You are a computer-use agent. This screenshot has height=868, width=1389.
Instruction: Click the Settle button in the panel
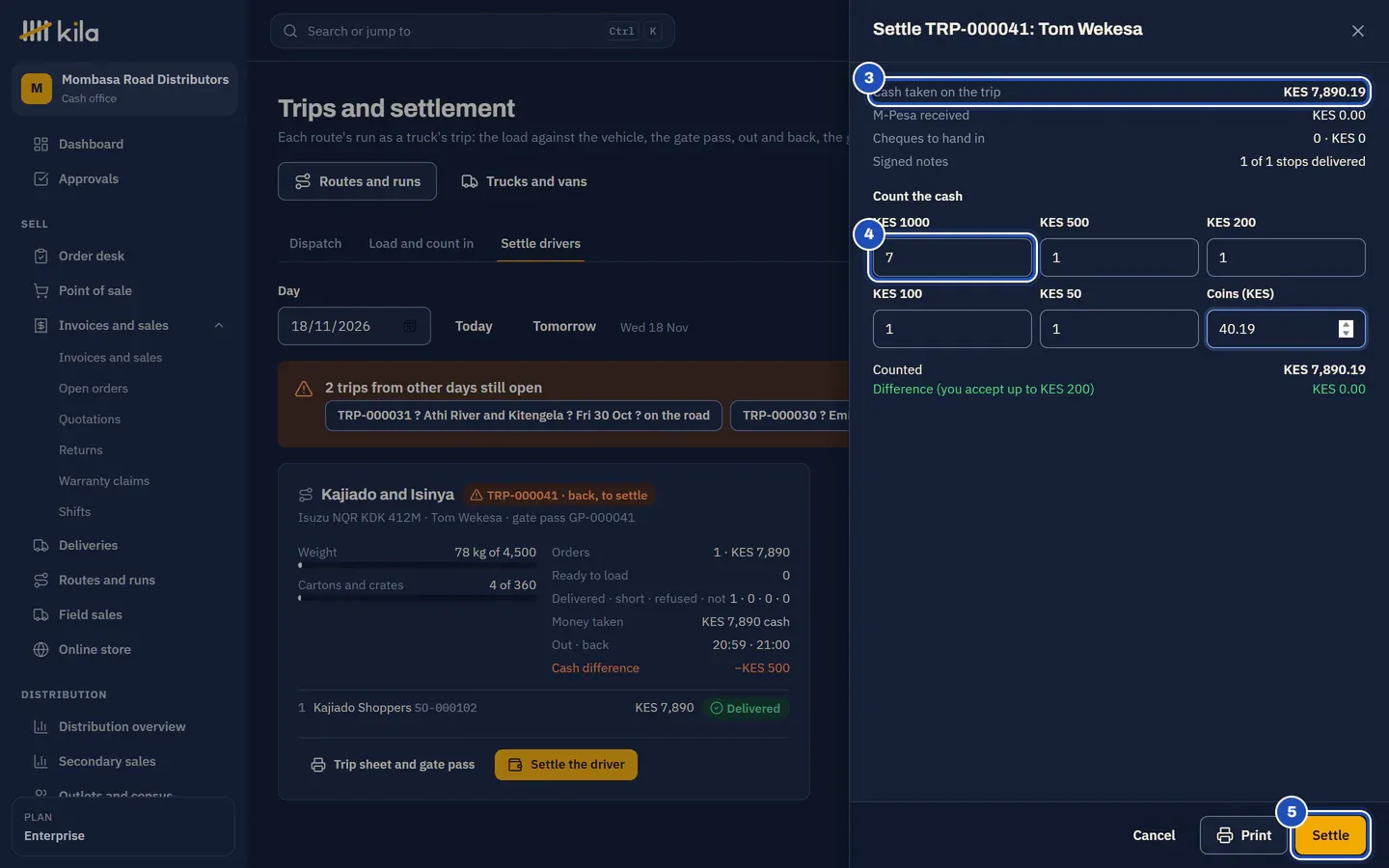[x=1330, y=835]
